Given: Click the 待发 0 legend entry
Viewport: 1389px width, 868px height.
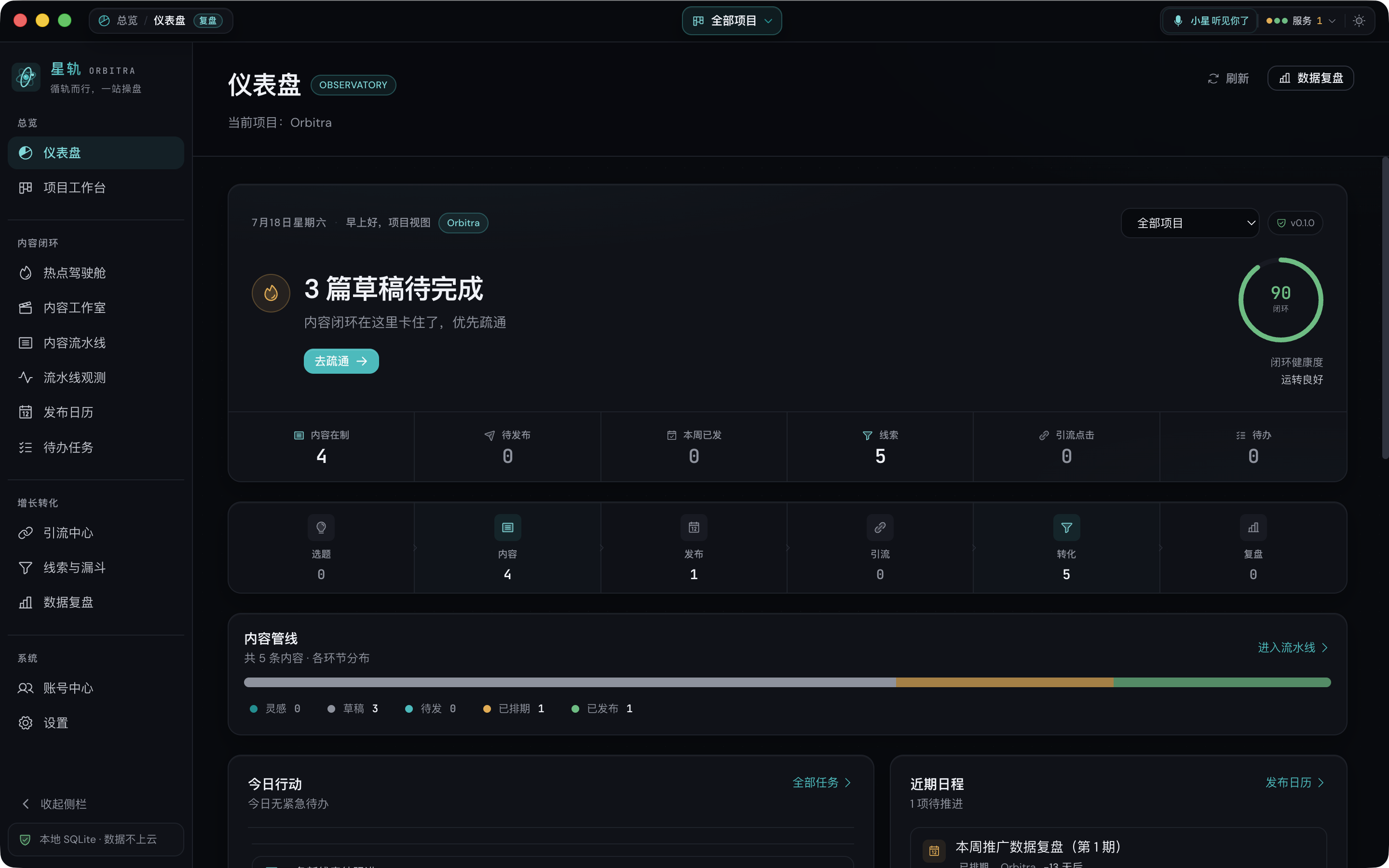Looking at the screenshot, I should tap(431, 709).
